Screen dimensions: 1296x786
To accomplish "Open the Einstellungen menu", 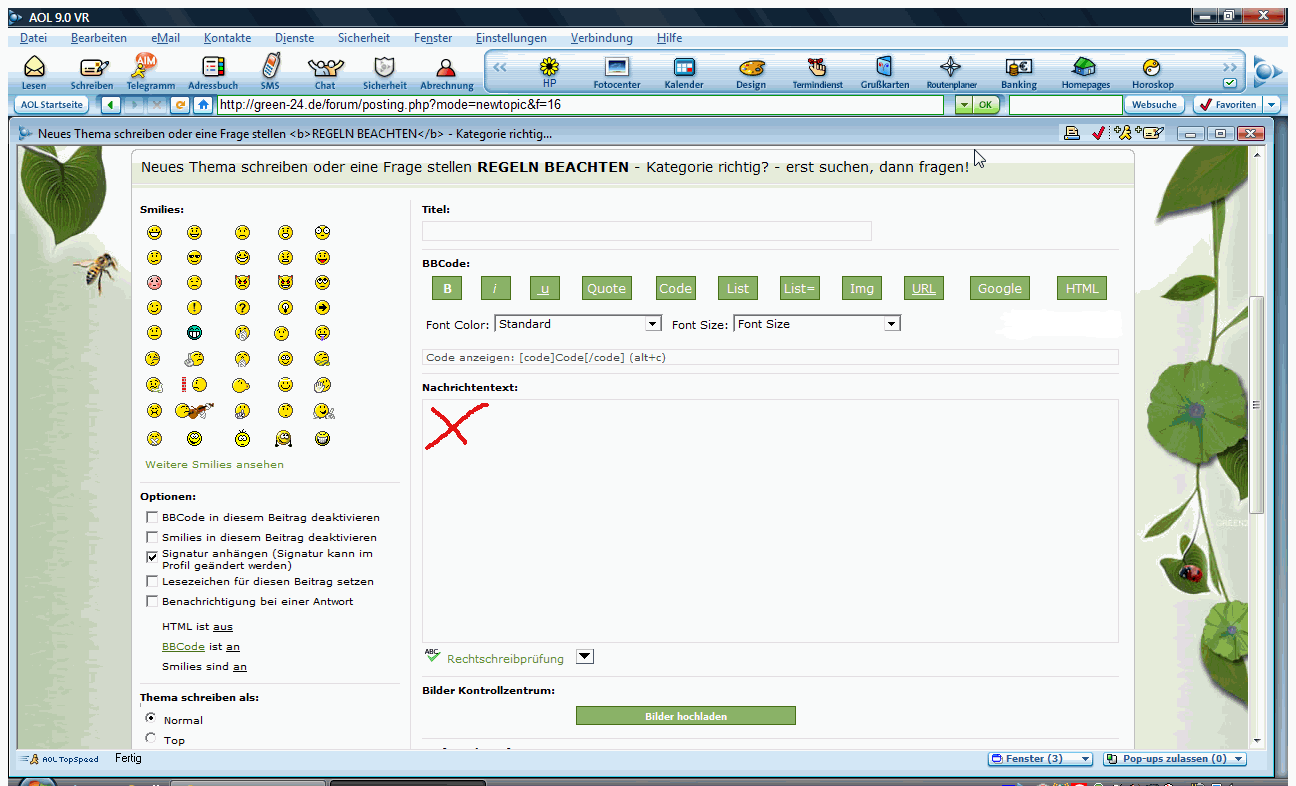I will point(511,38).
